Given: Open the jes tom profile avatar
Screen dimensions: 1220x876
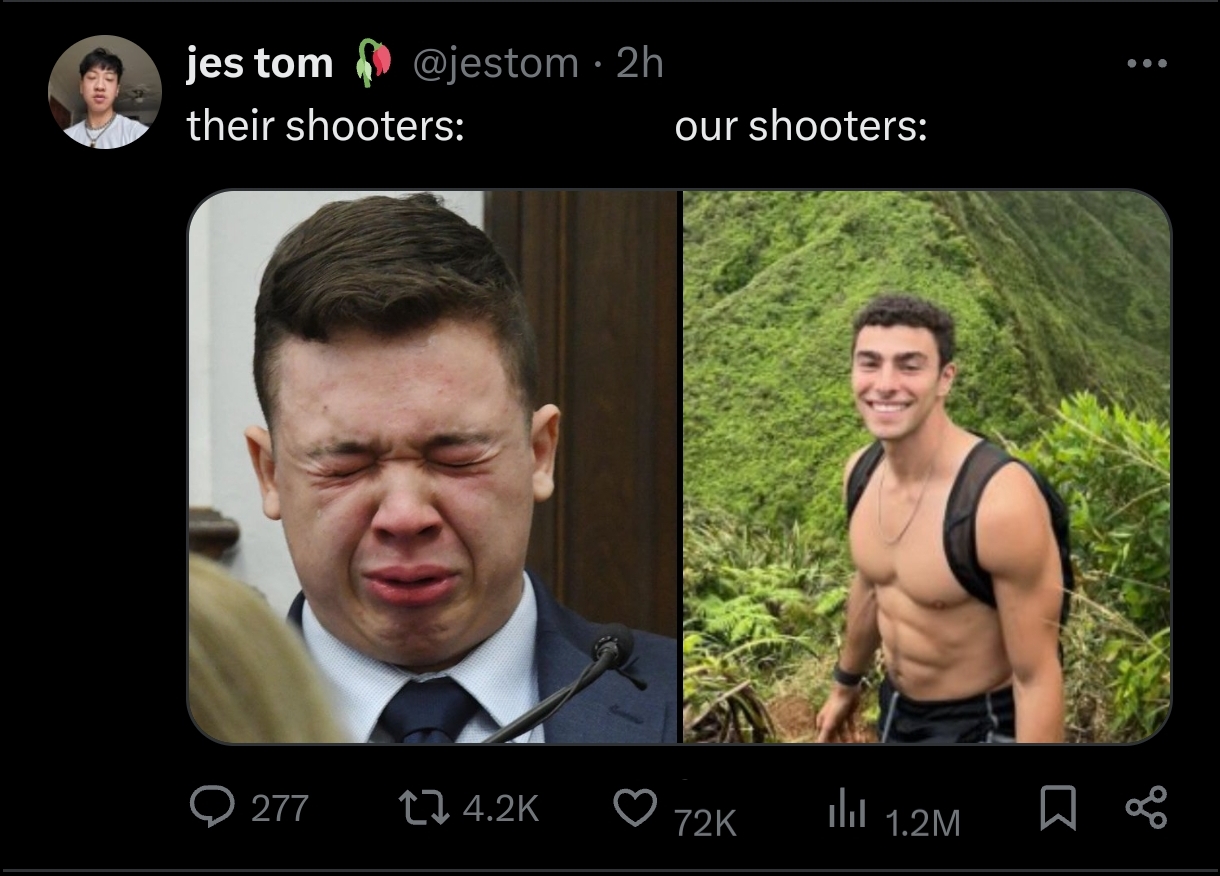Looking at the screenshot, I should [x=105, y=92].
